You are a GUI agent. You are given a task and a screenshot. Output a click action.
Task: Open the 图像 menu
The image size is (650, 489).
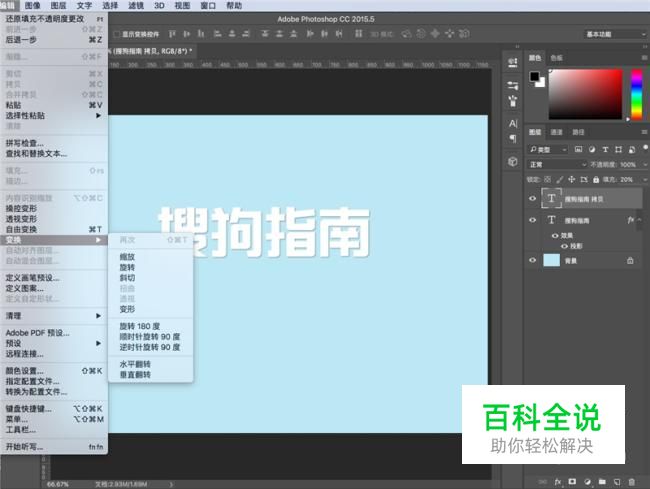(32, 5)
